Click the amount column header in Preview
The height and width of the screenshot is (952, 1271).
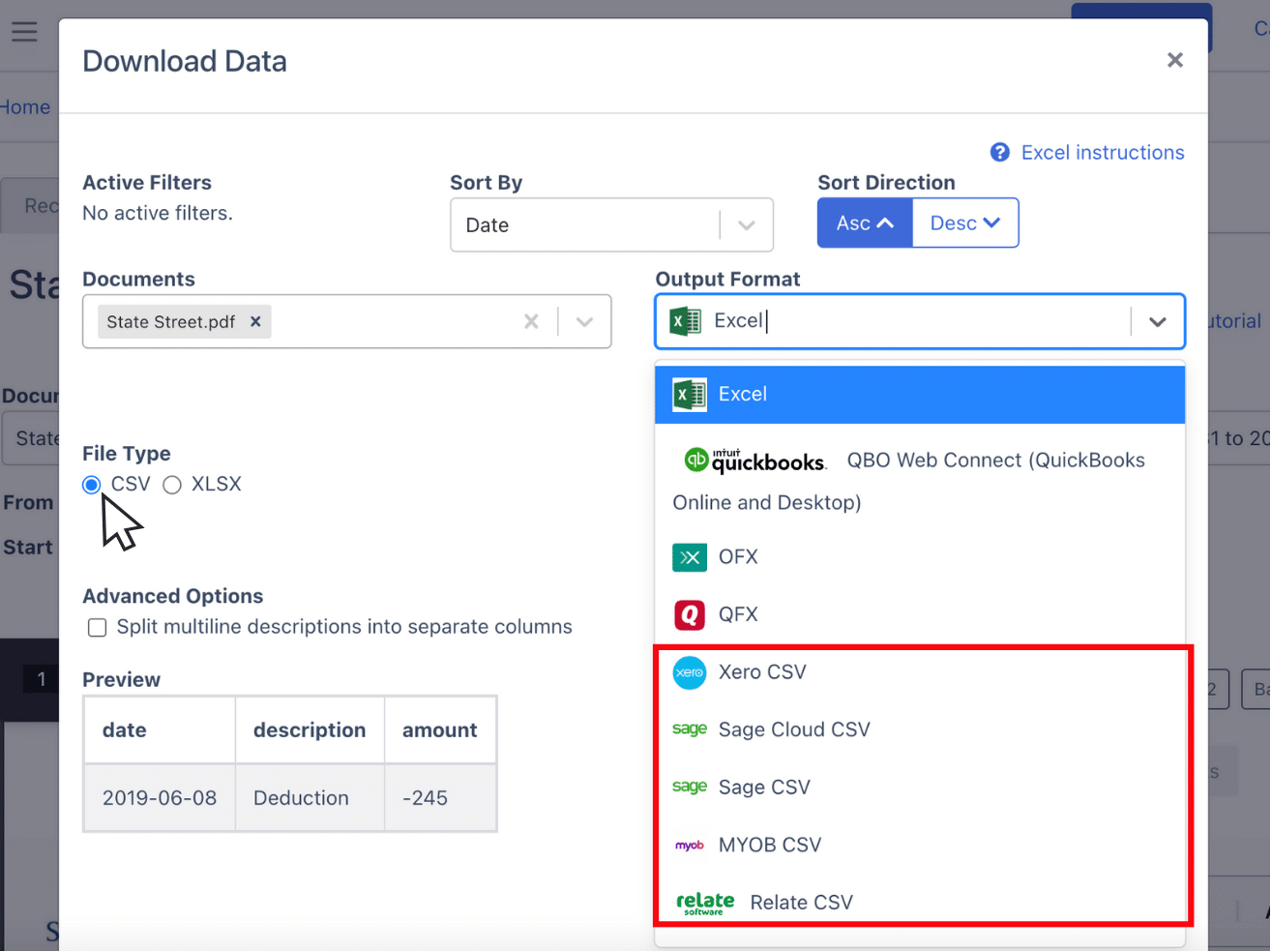pos(440,730)
